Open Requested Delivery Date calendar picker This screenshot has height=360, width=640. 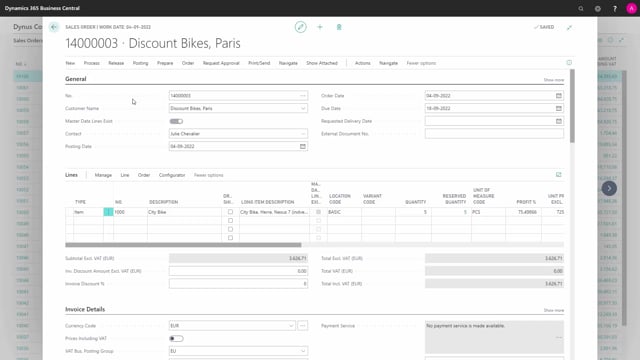click(x=558, y=121)
